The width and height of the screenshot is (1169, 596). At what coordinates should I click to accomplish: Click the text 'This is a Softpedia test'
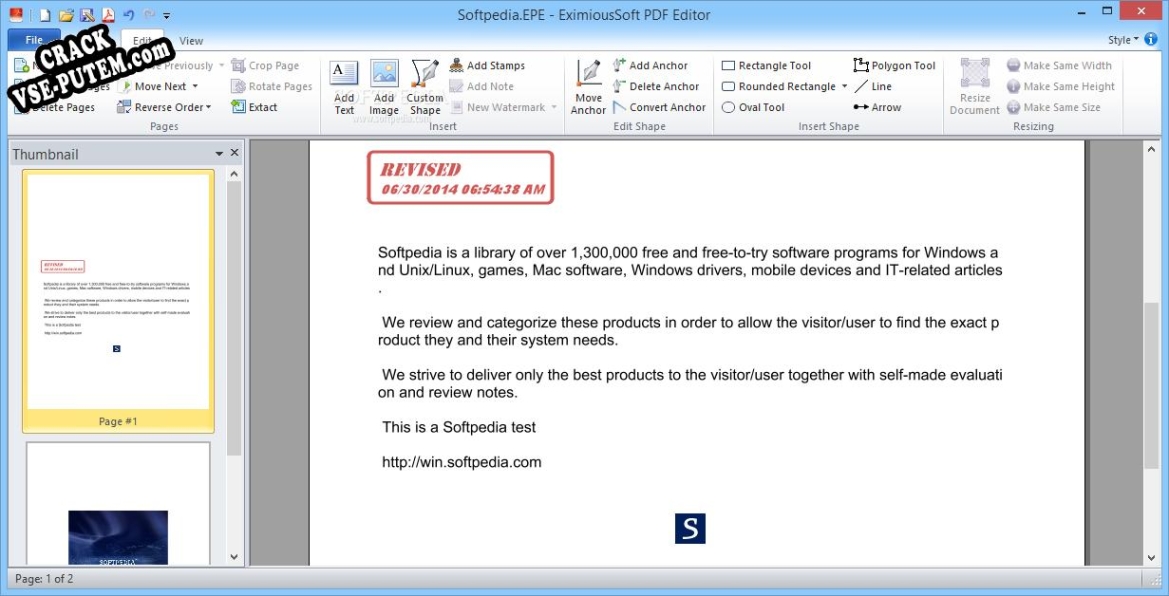tap(459, 427)
